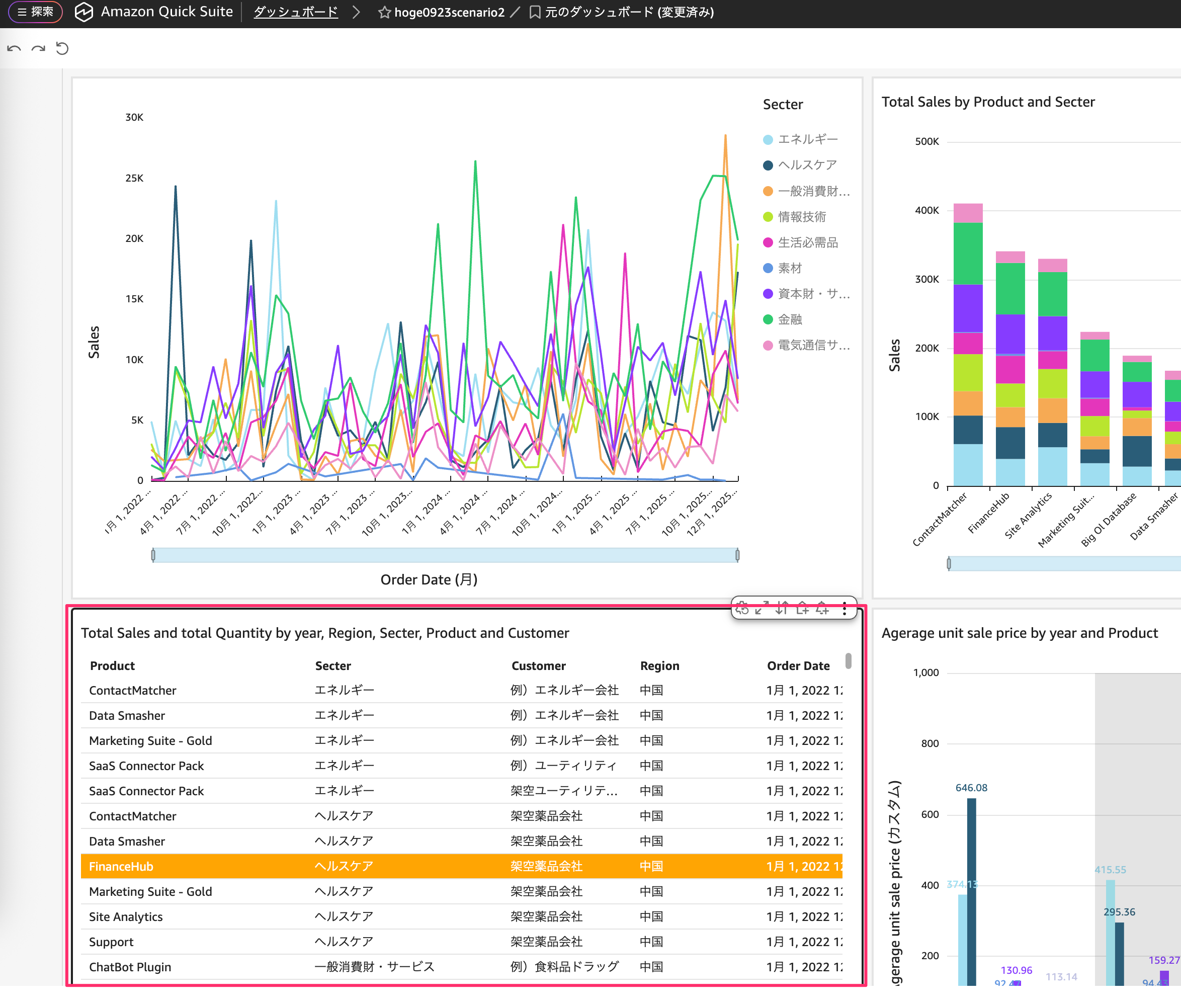Open the ダッシュボード breadcrumb link
Image resolution: width=1181 pixels, height=1008 pixels.
(x=295, y=12)
